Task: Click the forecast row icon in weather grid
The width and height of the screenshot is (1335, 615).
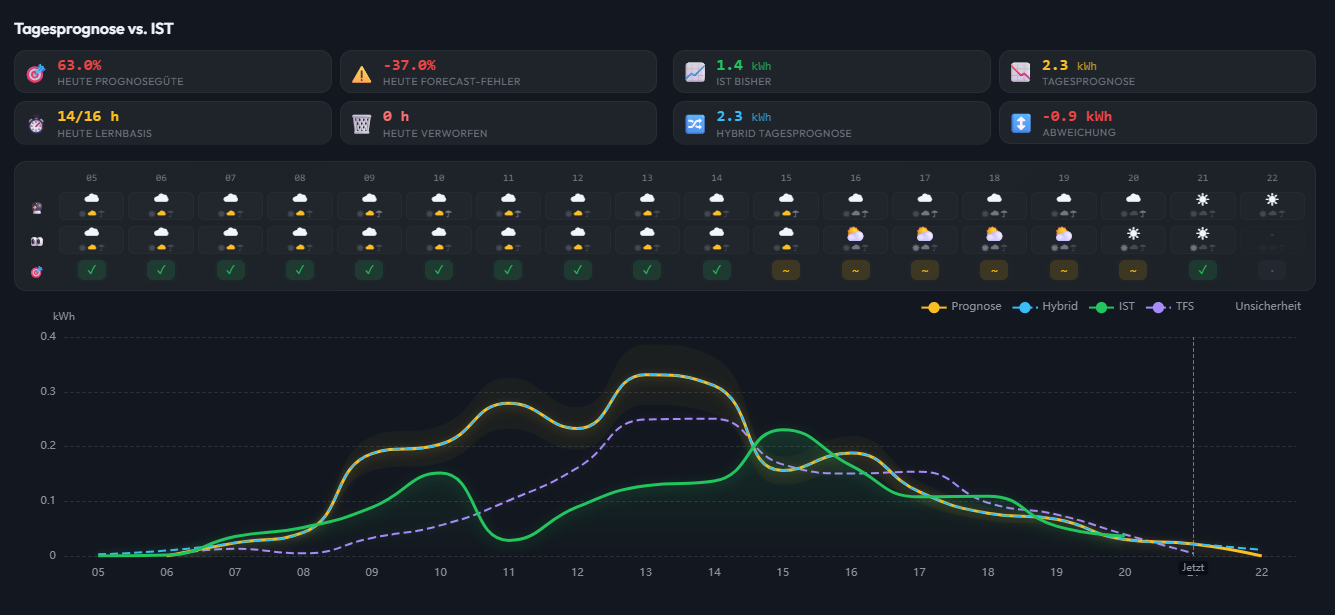Action: [x=37, y=207]
